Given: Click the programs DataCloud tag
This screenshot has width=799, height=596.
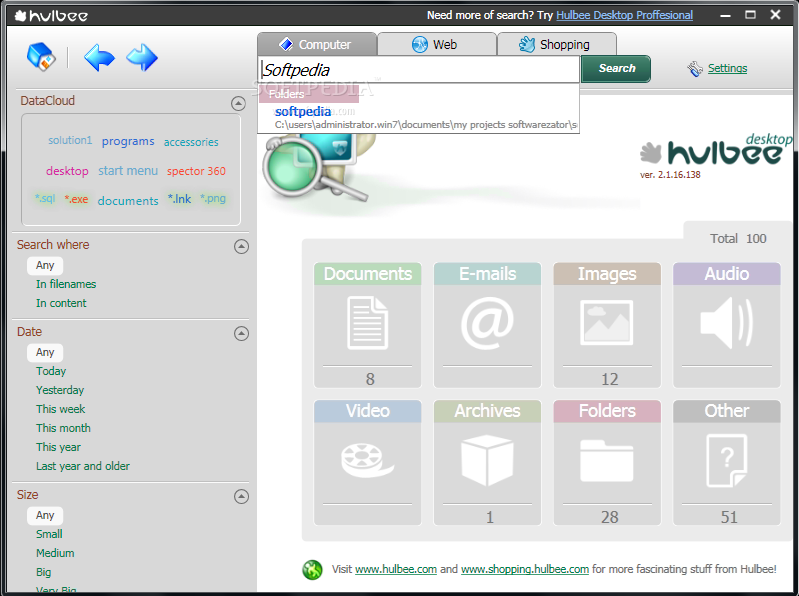Looking at the screenshot, I should pyautogui.click(x=128, y=141).
